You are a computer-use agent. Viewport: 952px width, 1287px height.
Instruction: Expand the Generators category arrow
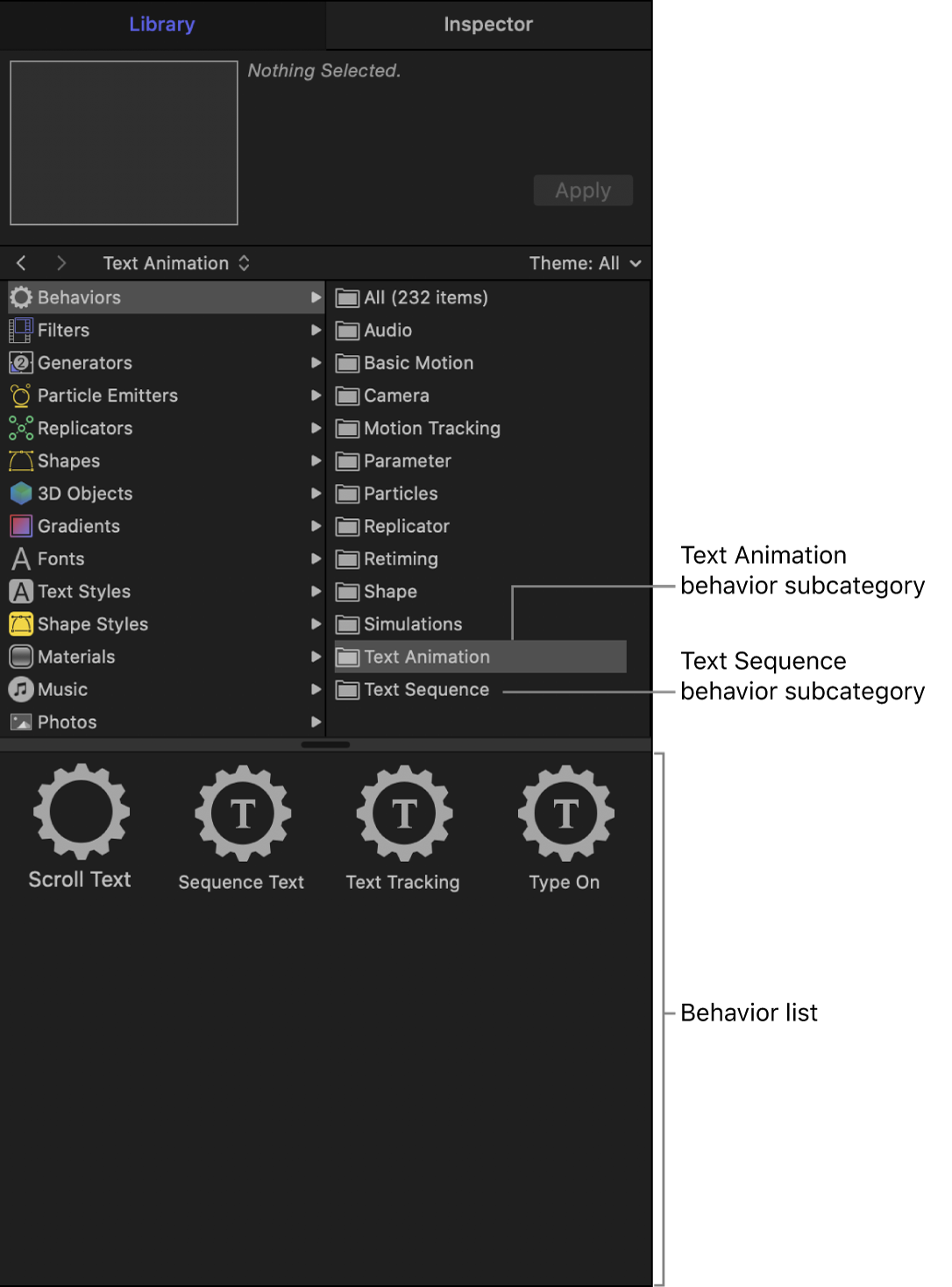tap(316, 362)
